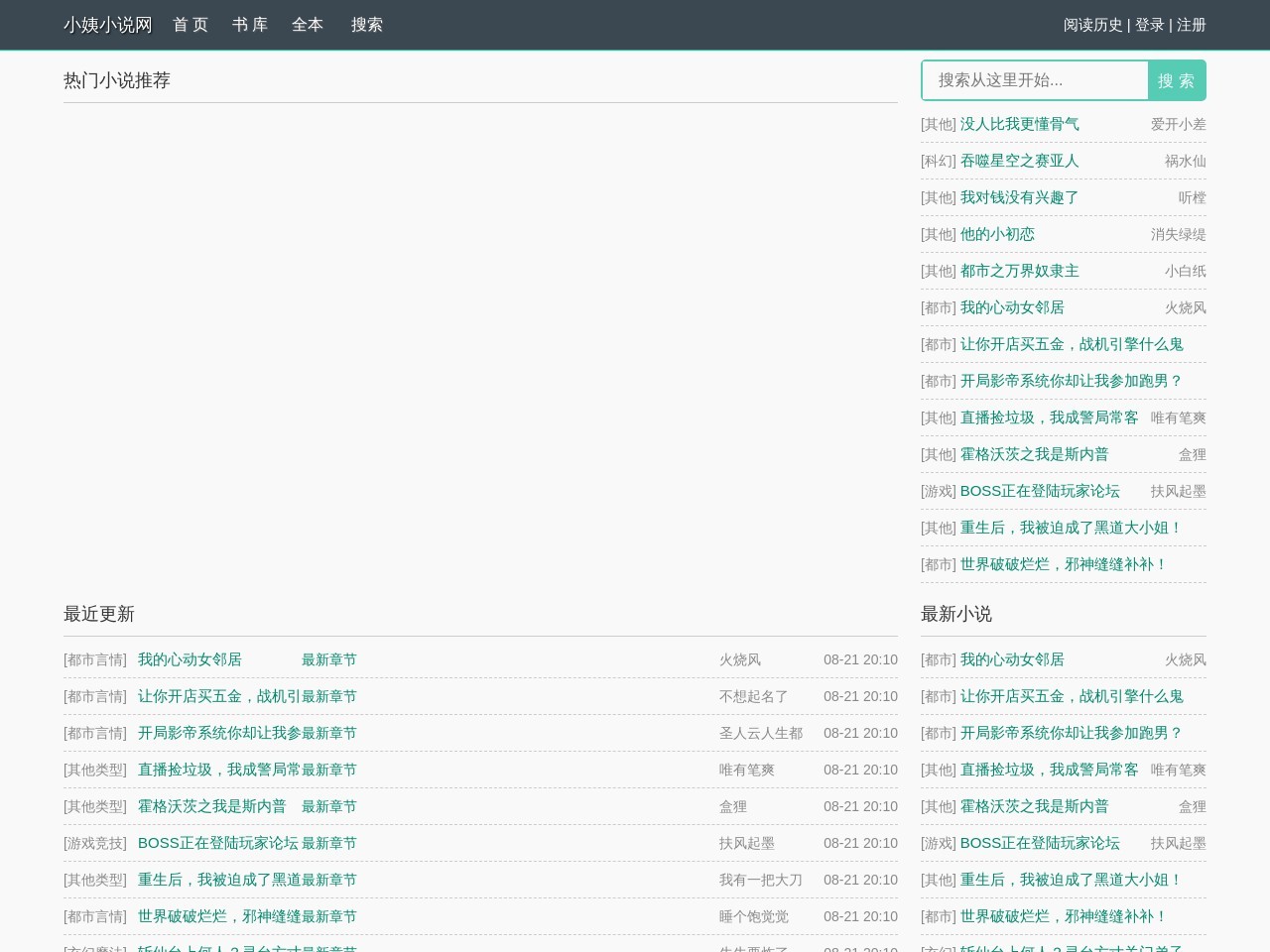Click the 注册 link in the header
This screenshot has width=1270, height=952.
(1191, 25)
